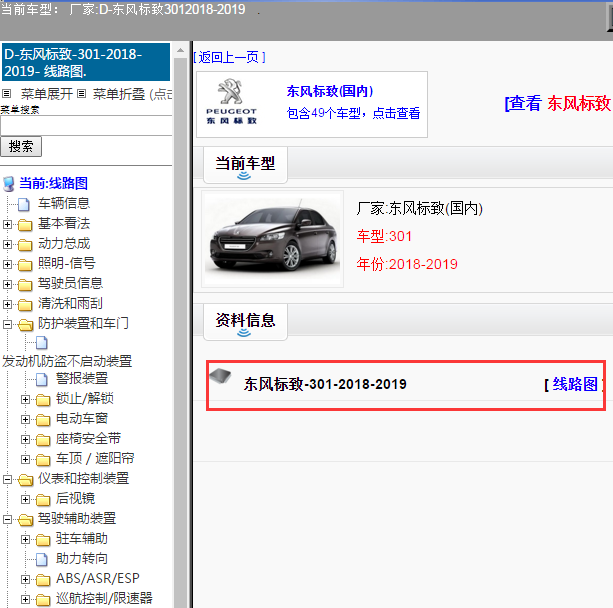Click the gray book icon beside 东风标致-301-2018-2019

(220, 376)
